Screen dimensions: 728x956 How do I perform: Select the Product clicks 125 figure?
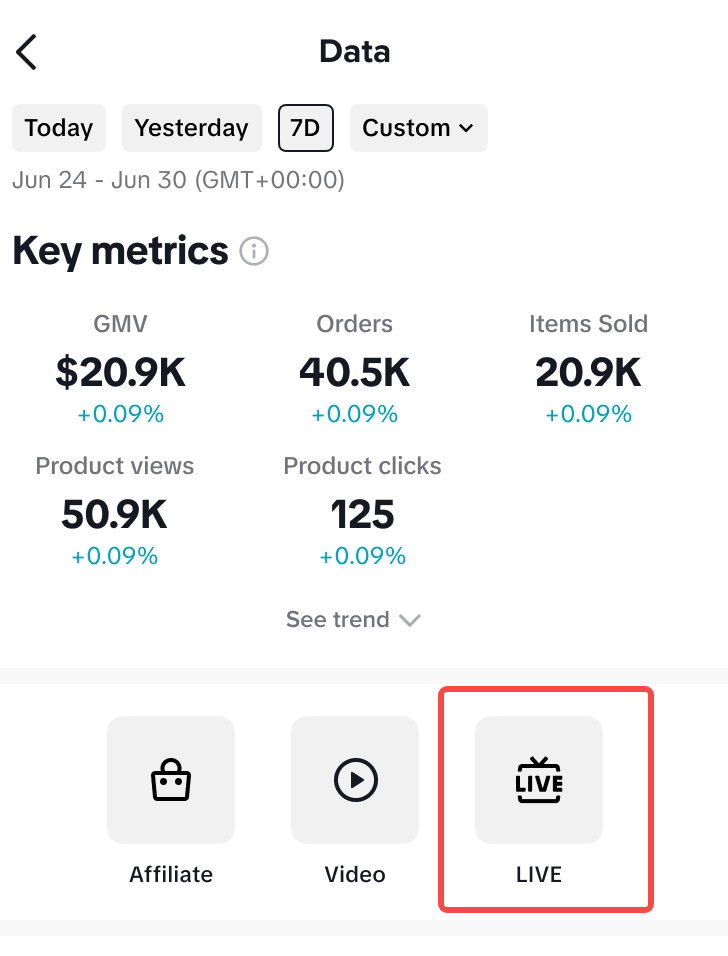(x=362, y=514)
